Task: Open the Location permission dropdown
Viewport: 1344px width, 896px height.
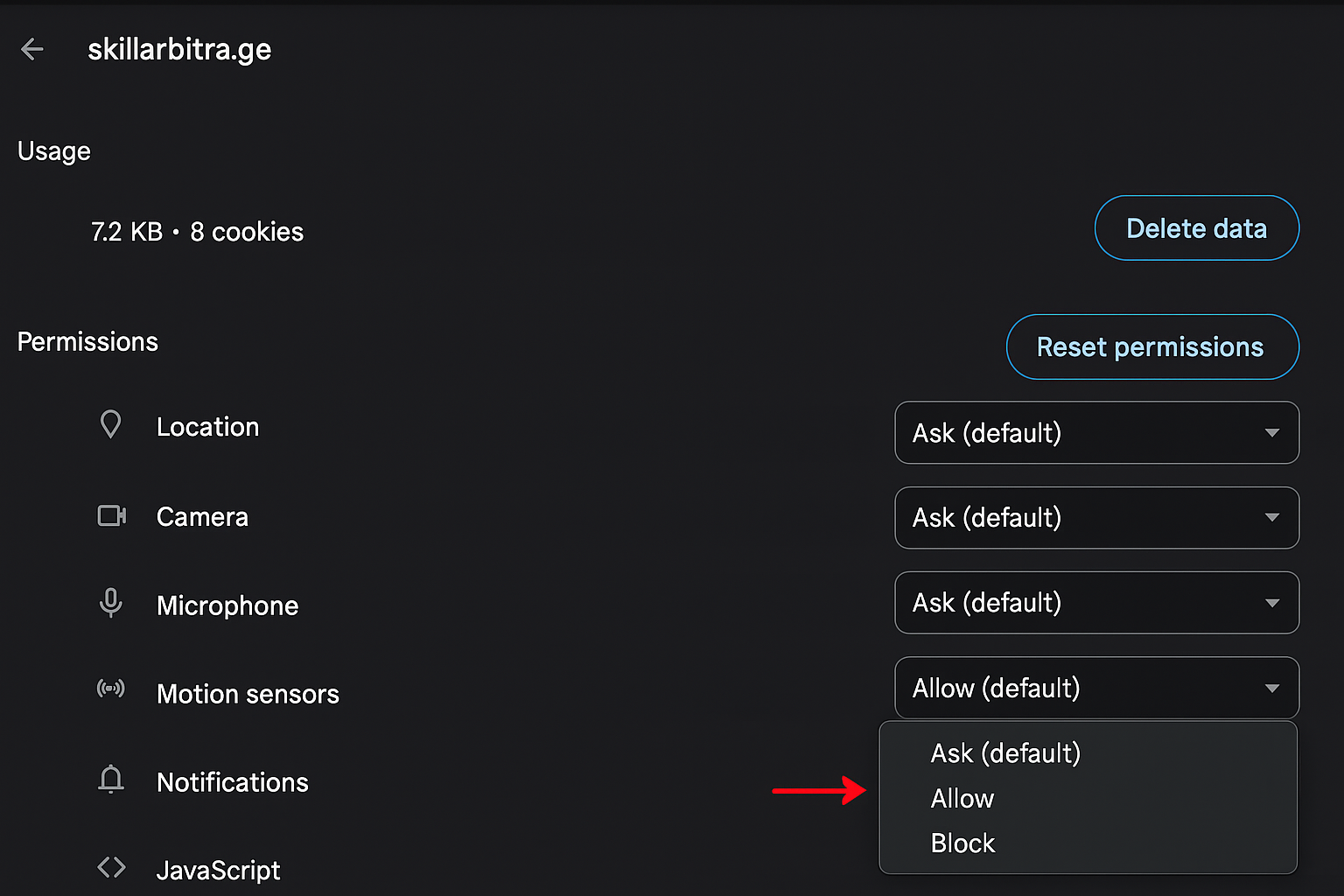Action: tap(1096, 432)
